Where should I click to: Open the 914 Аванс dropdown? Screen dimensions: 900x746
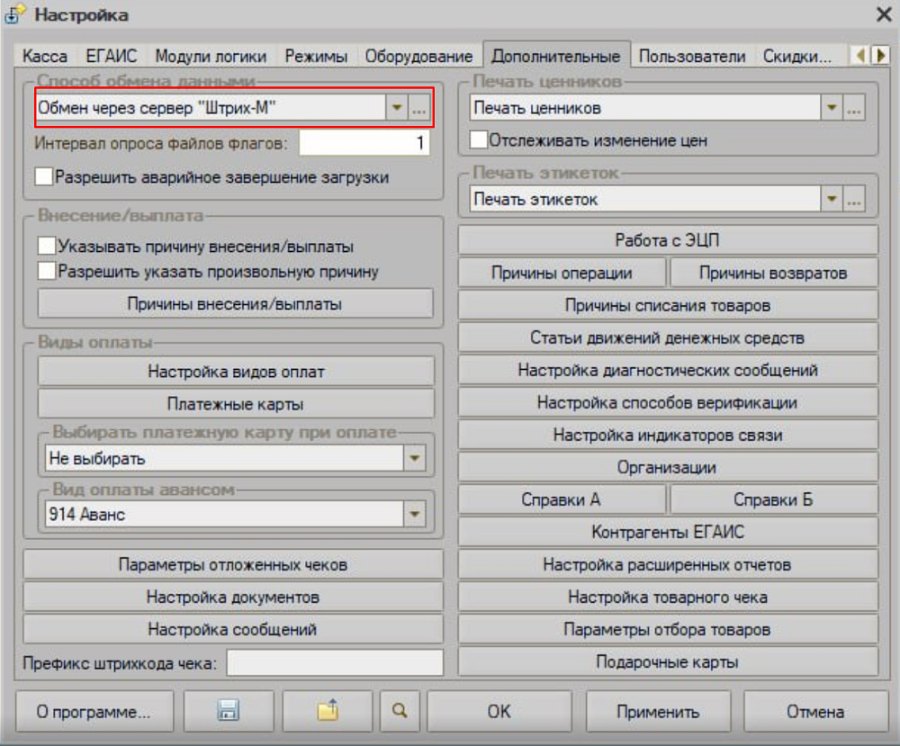click(414, 514)
